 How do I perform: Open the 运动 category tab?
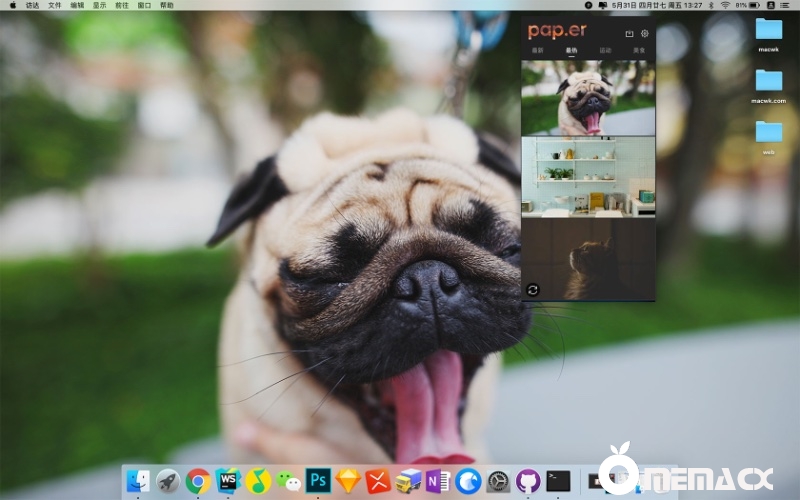tap(605, 50)
